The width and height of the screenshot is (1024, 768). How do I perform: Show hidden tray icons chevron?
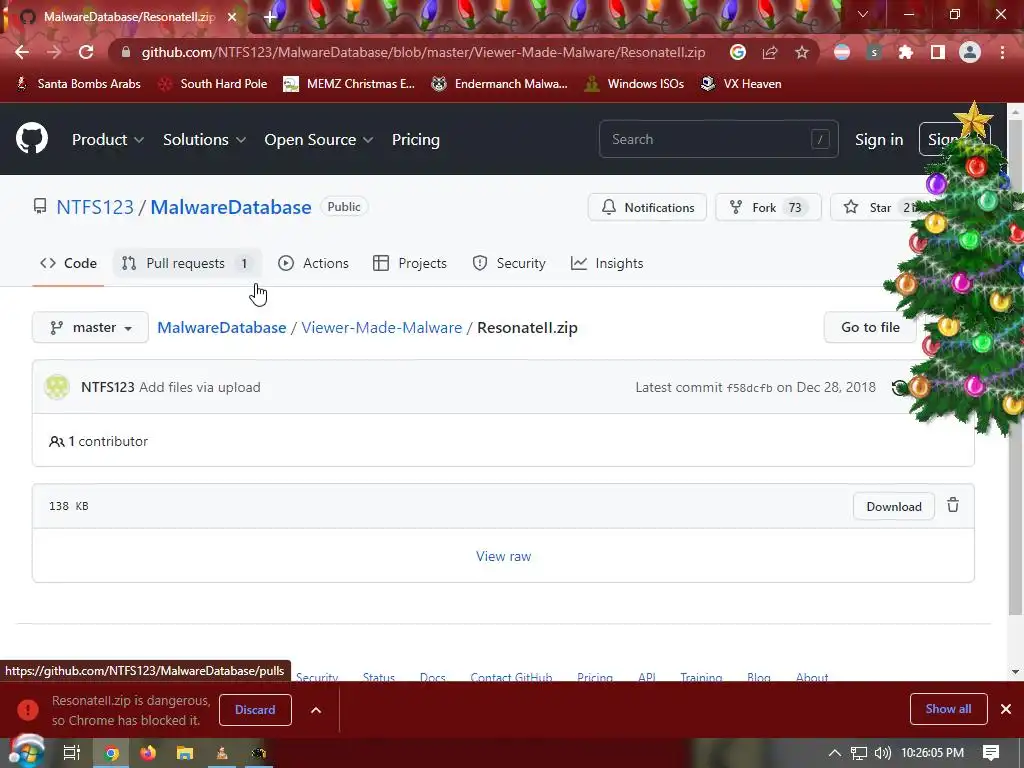(x=835, y=753)
